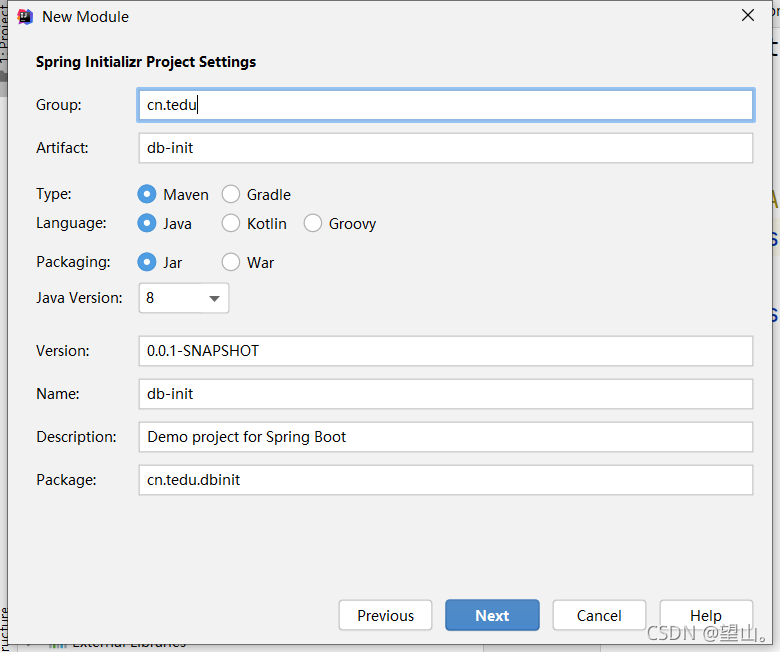Click the Package field with cn.tedu.dbinit

tap(446, 480)
